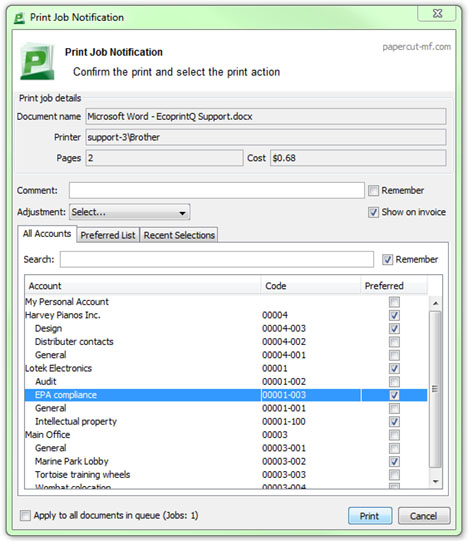Click the large PaperCut P logo
This screenshot has width=468, height=541.
pos(37,61)
